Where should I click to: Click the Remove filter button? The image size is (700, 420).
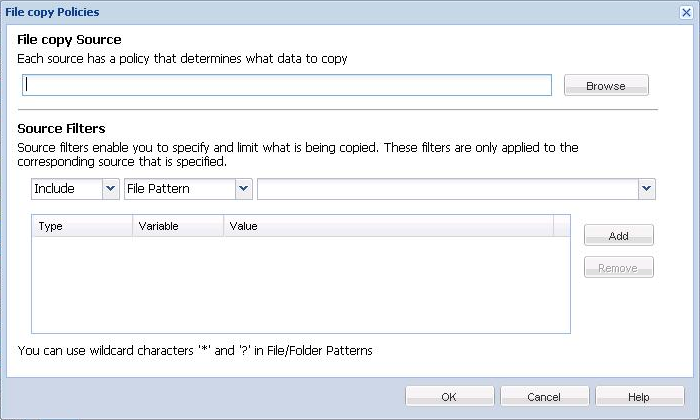pyautogui.click(x=618, y=268)
